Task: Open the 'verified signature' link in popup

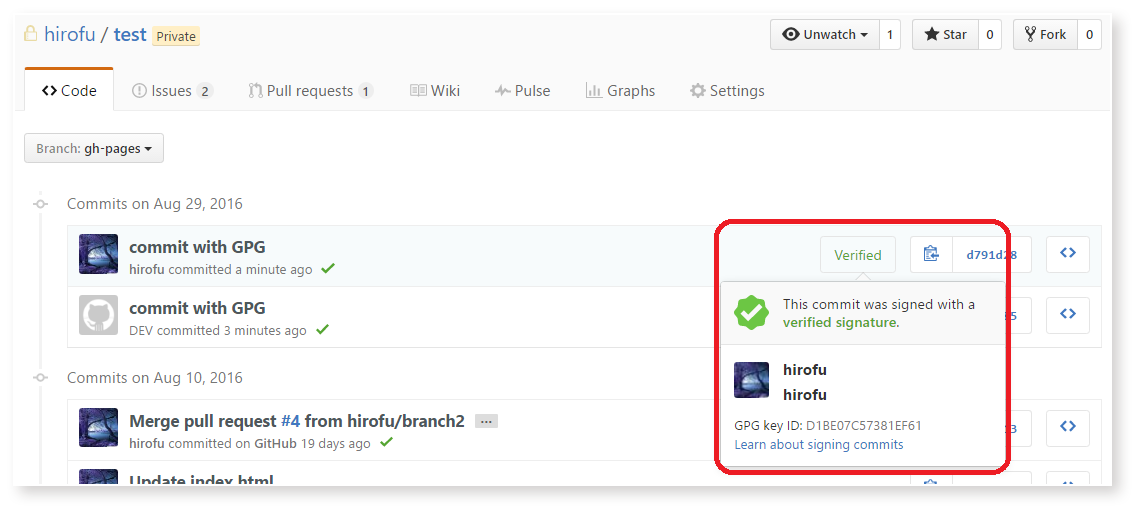Action: pos(839,323)
